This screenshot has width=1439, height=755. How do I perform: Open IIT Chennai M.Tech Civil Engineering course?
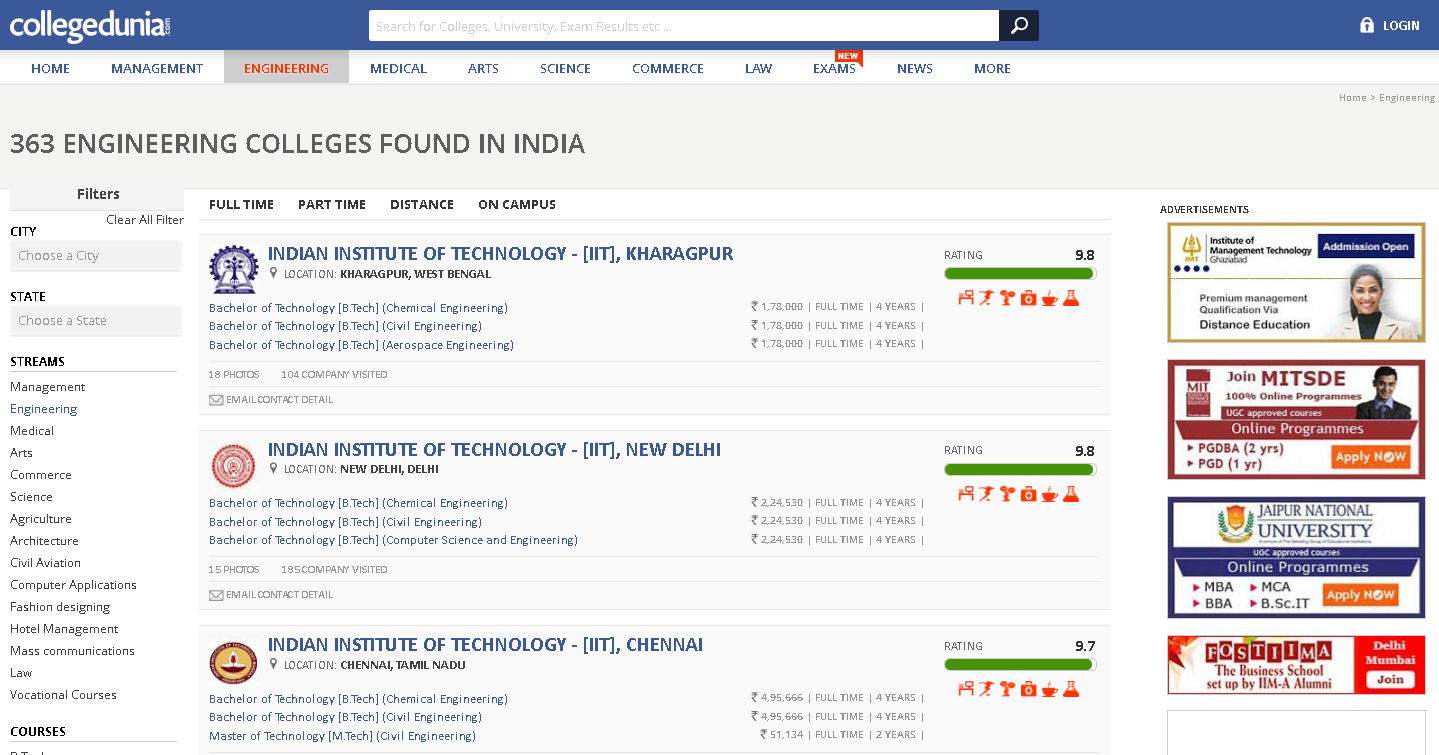point(342,736)
